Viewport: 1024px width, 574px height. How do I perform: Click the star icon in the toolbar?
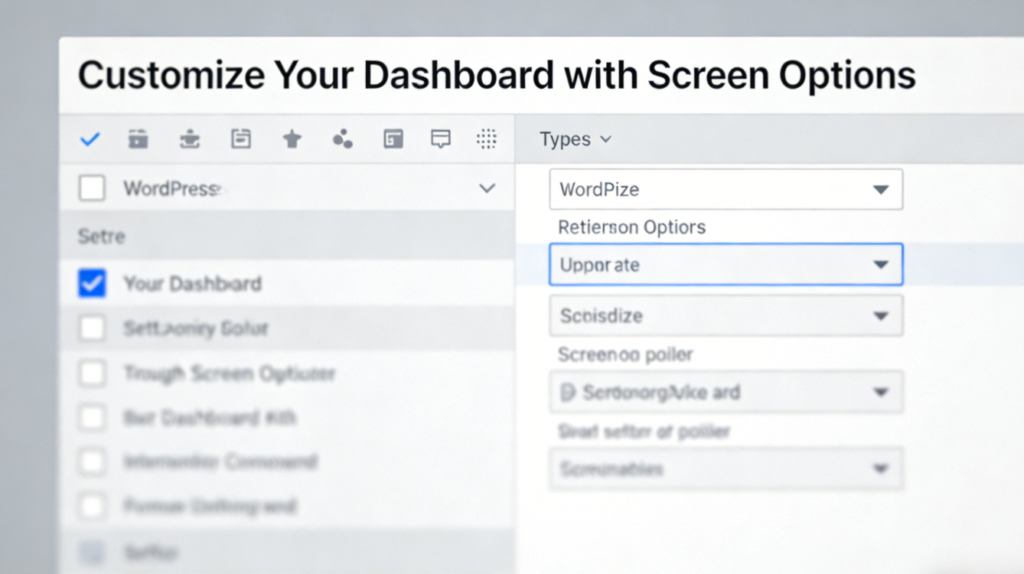pos(292,140)
